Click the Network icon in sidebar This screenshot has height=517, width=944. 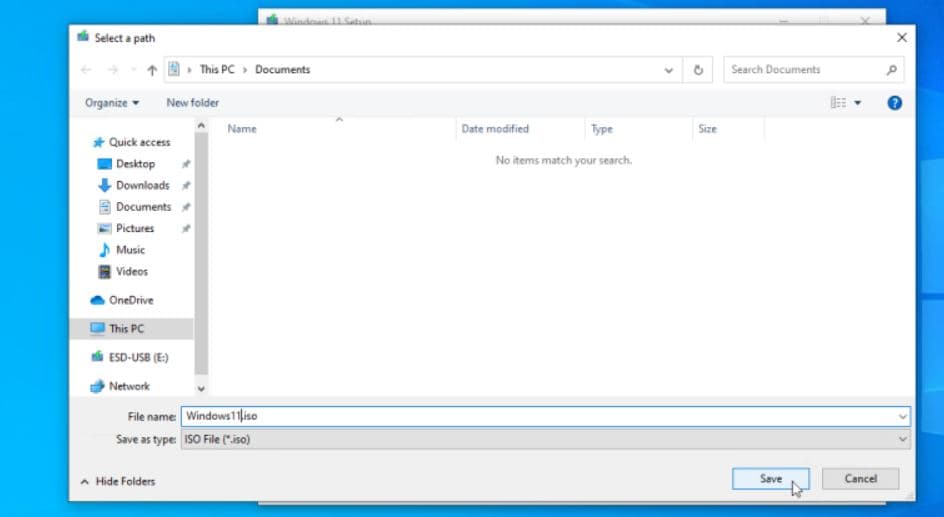tap(98, 386)
